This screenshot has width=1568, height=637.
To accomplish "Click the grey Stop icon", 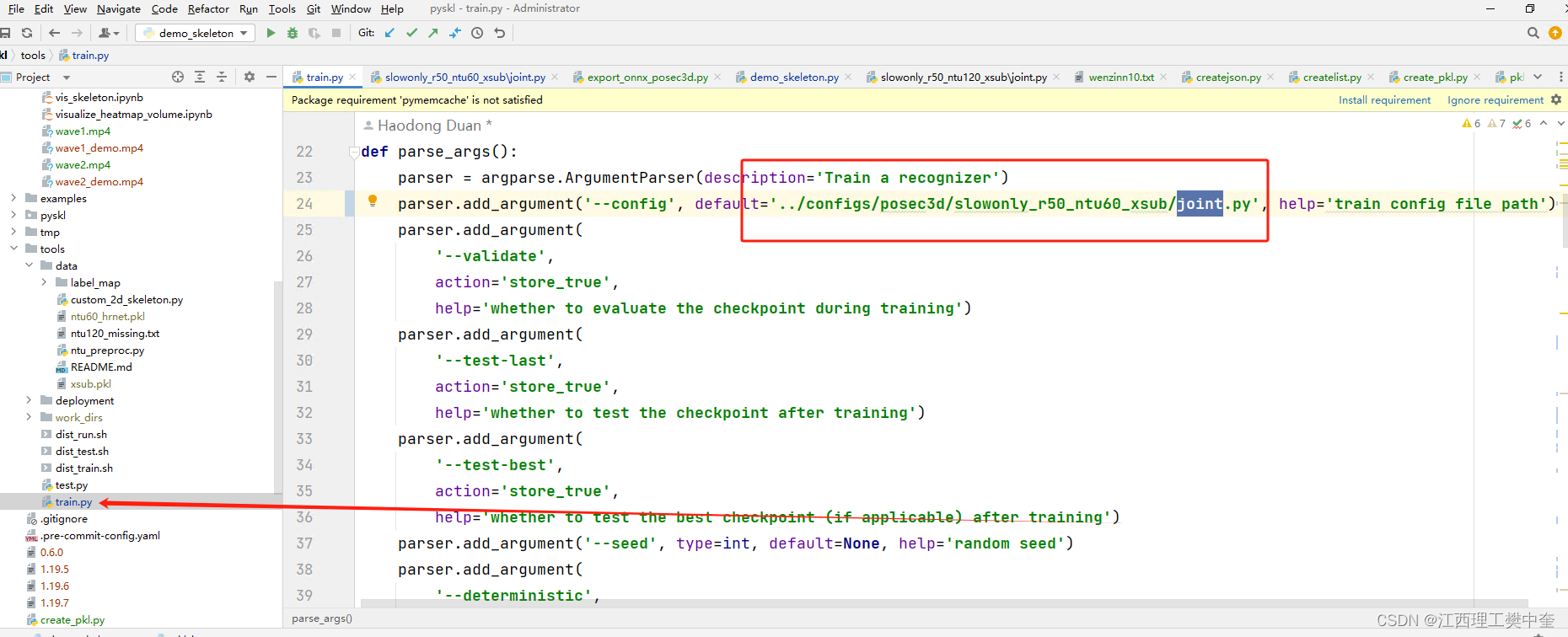I will coord(336,33).
